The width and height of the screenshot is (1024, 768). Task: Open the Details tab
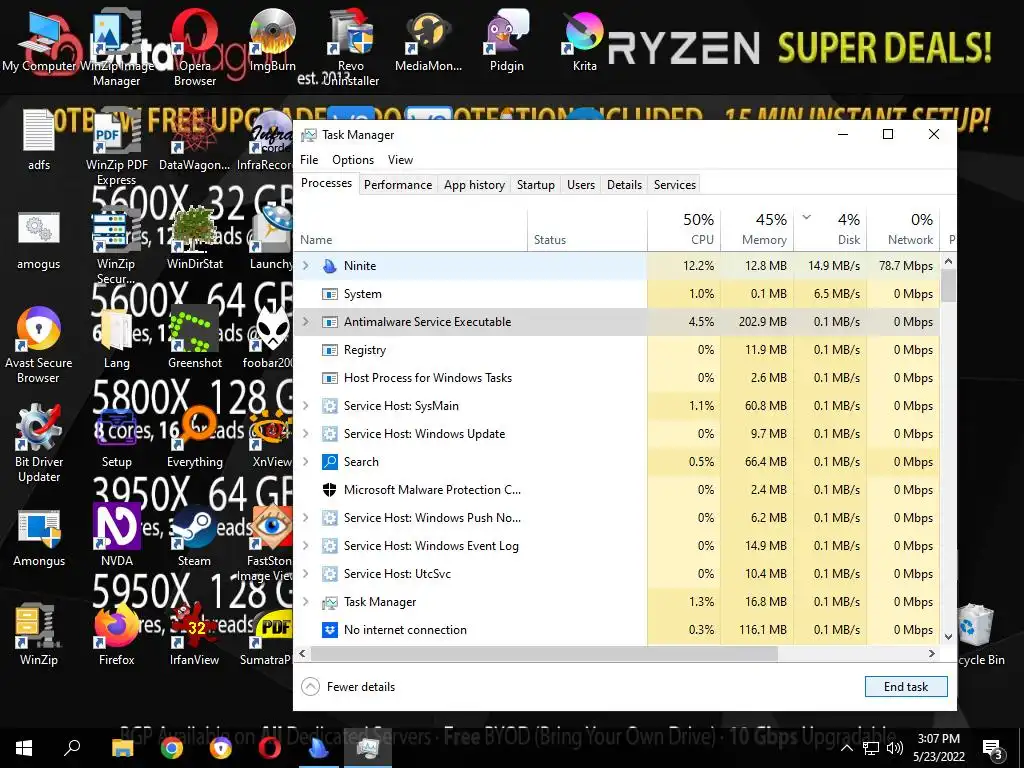tap(624, 185)
